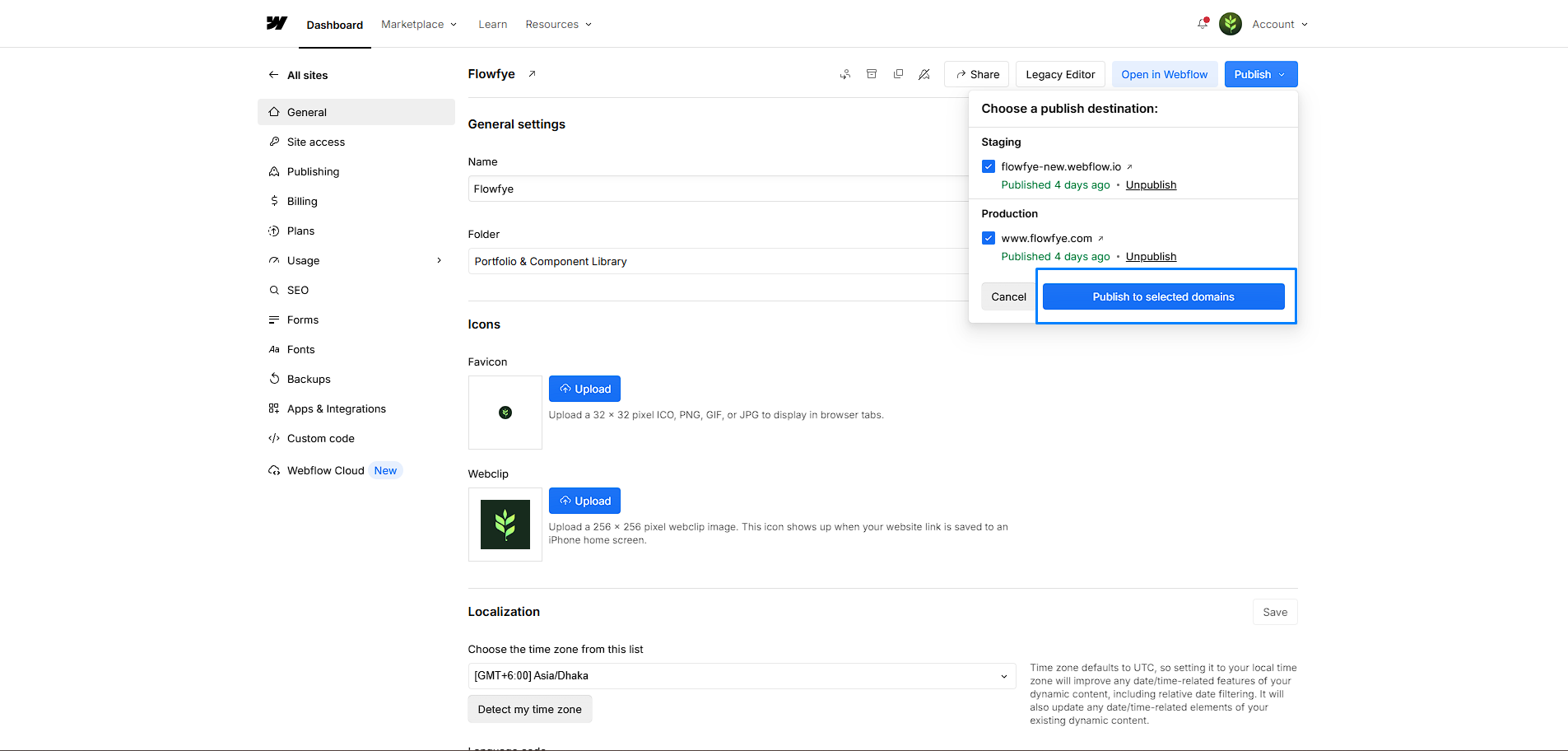Click the Name field containing Flowfye
Image resolution: width=1568 pixels, height=751 pixels.
[x=718, y=189]
